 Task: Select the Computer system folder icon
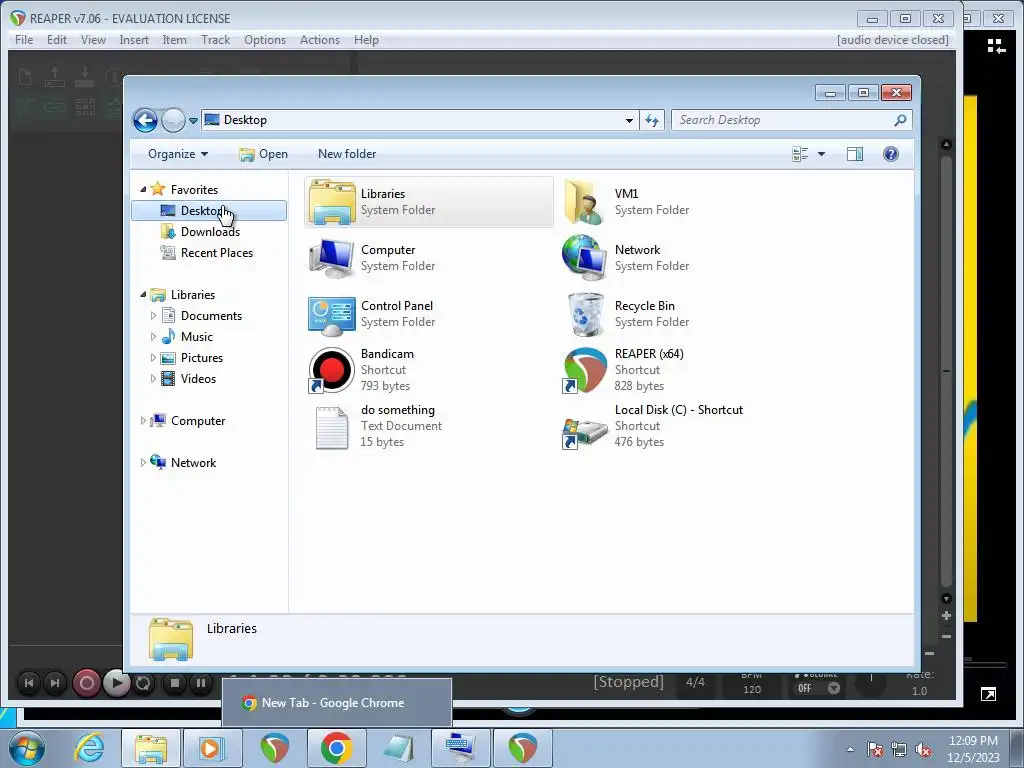pos(332,258)
